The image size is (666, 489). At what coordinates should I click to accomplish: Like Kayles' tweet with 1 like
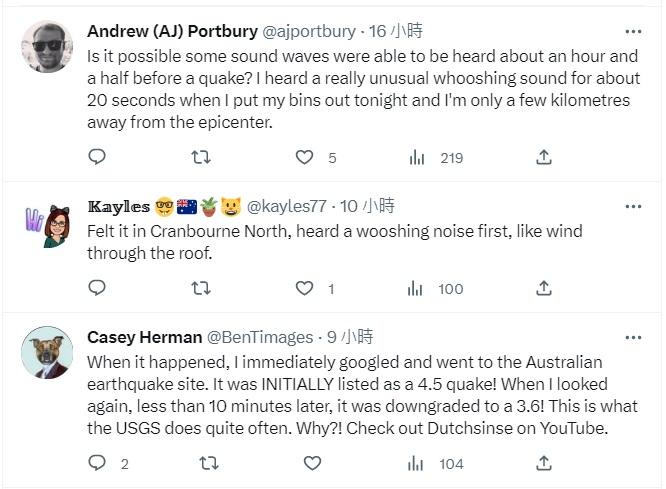pyautogui.click(x=304, y=288)
